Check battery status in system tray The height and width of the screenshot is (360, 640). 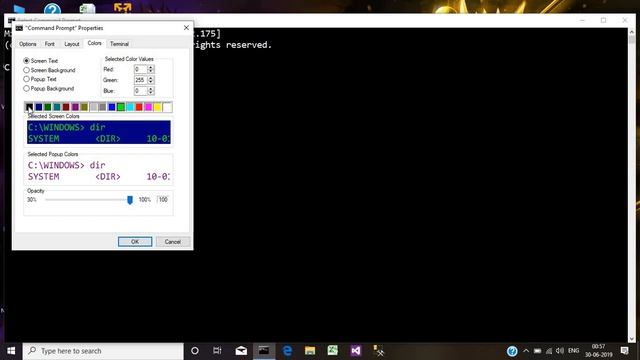click(x=538, y=351)
